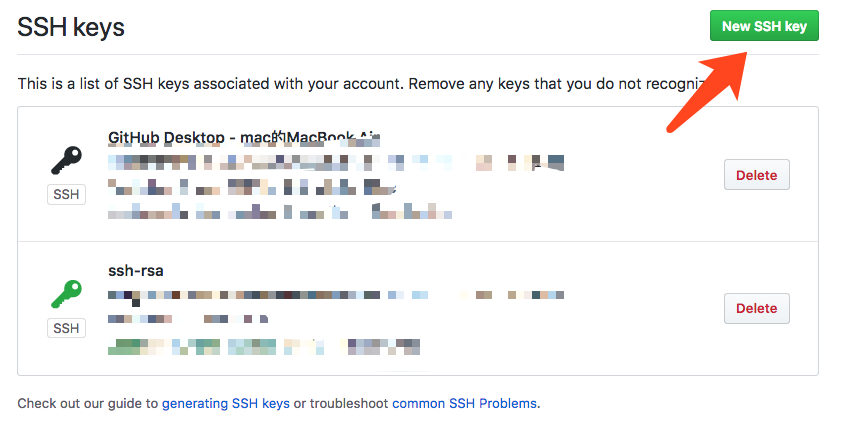The height and width of the screenshot is (438, 856).
Task: Click the New SSH key button
Action: click(x=764, y=27)
